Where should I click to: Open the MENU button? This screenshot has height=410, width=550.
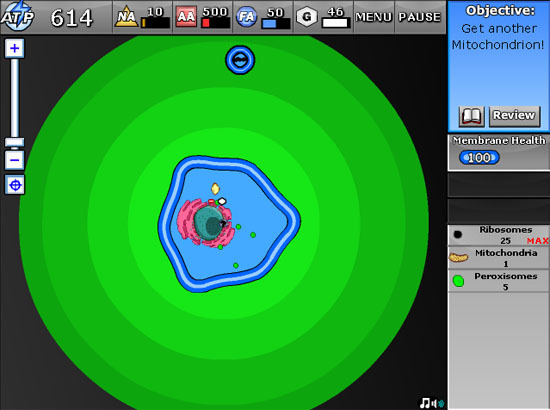pos(374,17)
